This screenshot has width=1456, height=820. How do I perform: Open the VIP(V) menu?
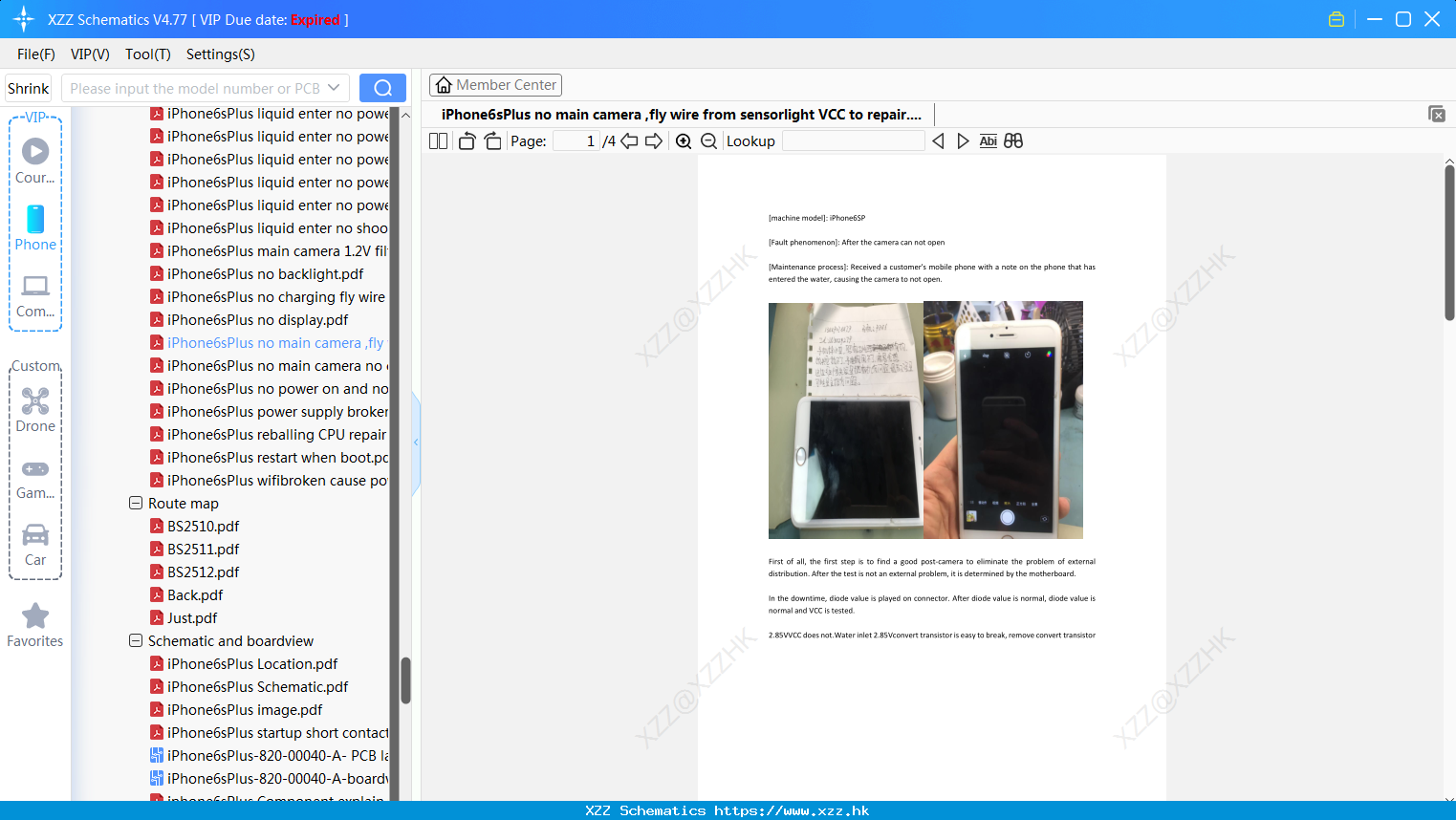click(x=90, y=54)
